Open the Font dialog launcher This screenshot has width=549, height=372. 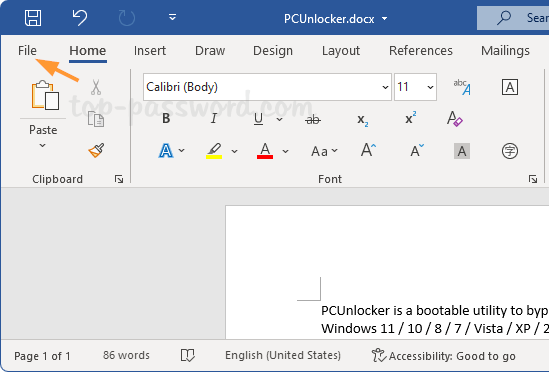(533, 179)
